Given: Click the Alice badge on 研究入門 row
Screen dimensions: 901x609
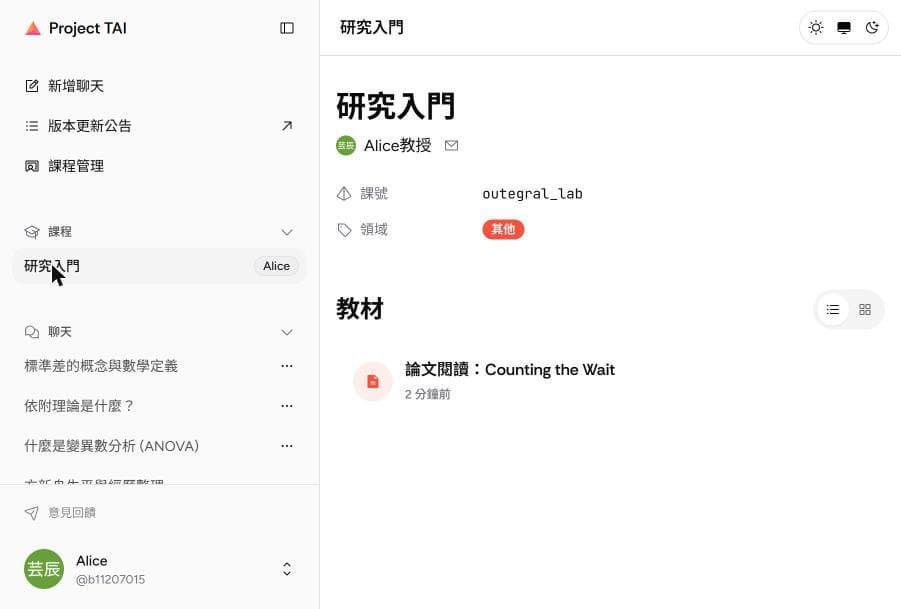Looking at the screenshot, I should (x=276, y=266).
